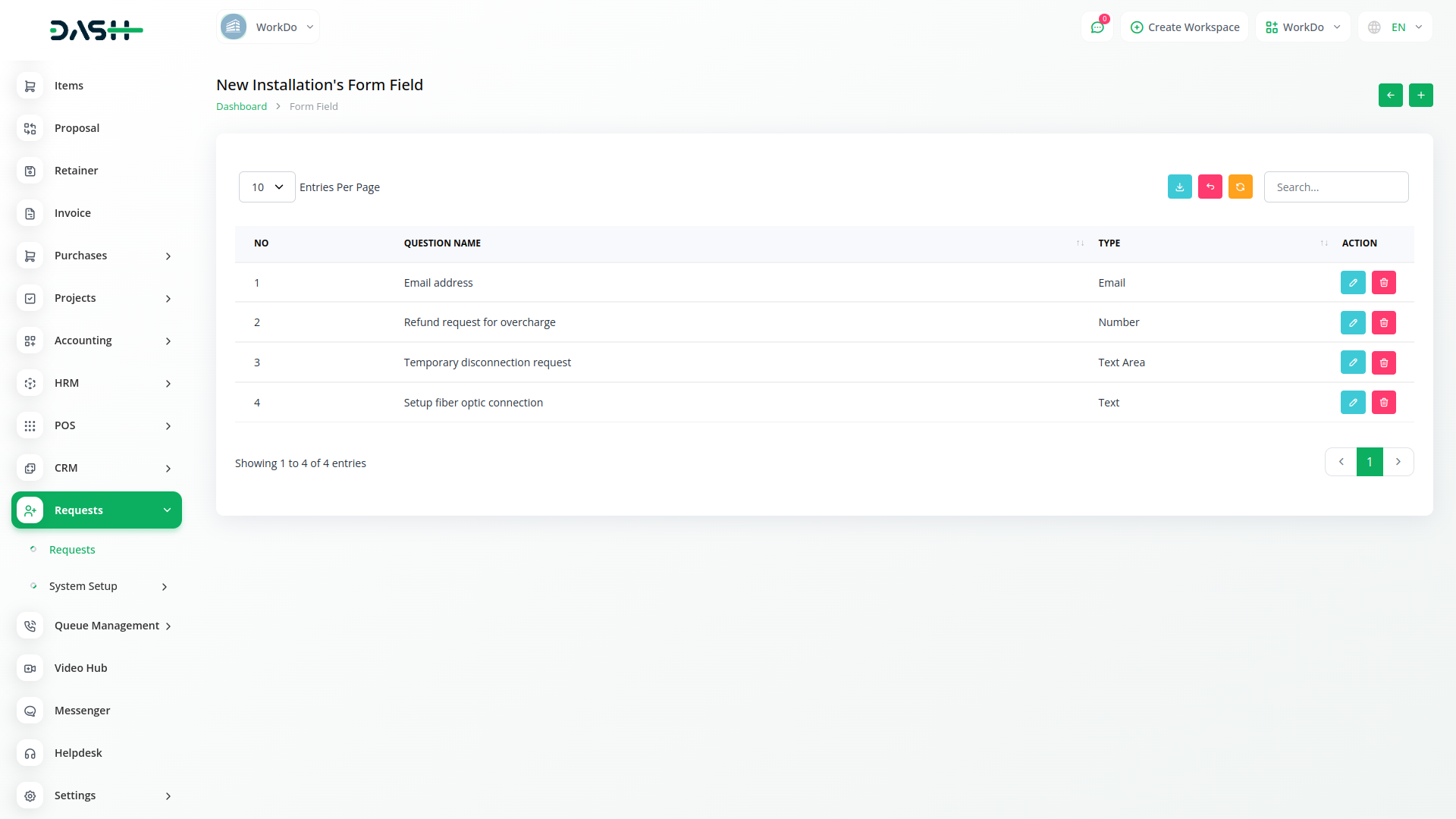
Task: Edit the Email address field row
Action: [1352, 283]
